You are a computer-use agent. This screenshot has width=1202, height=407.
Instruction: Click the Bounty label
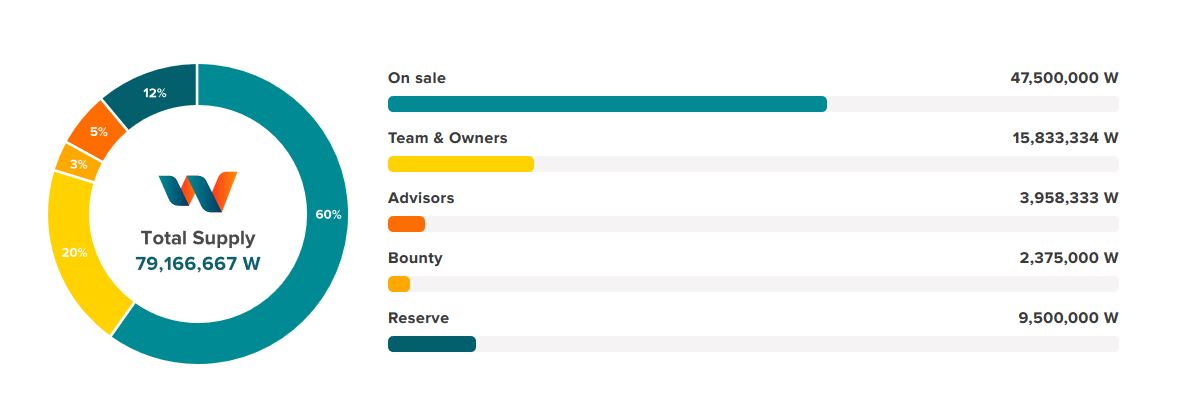(415, 258)
